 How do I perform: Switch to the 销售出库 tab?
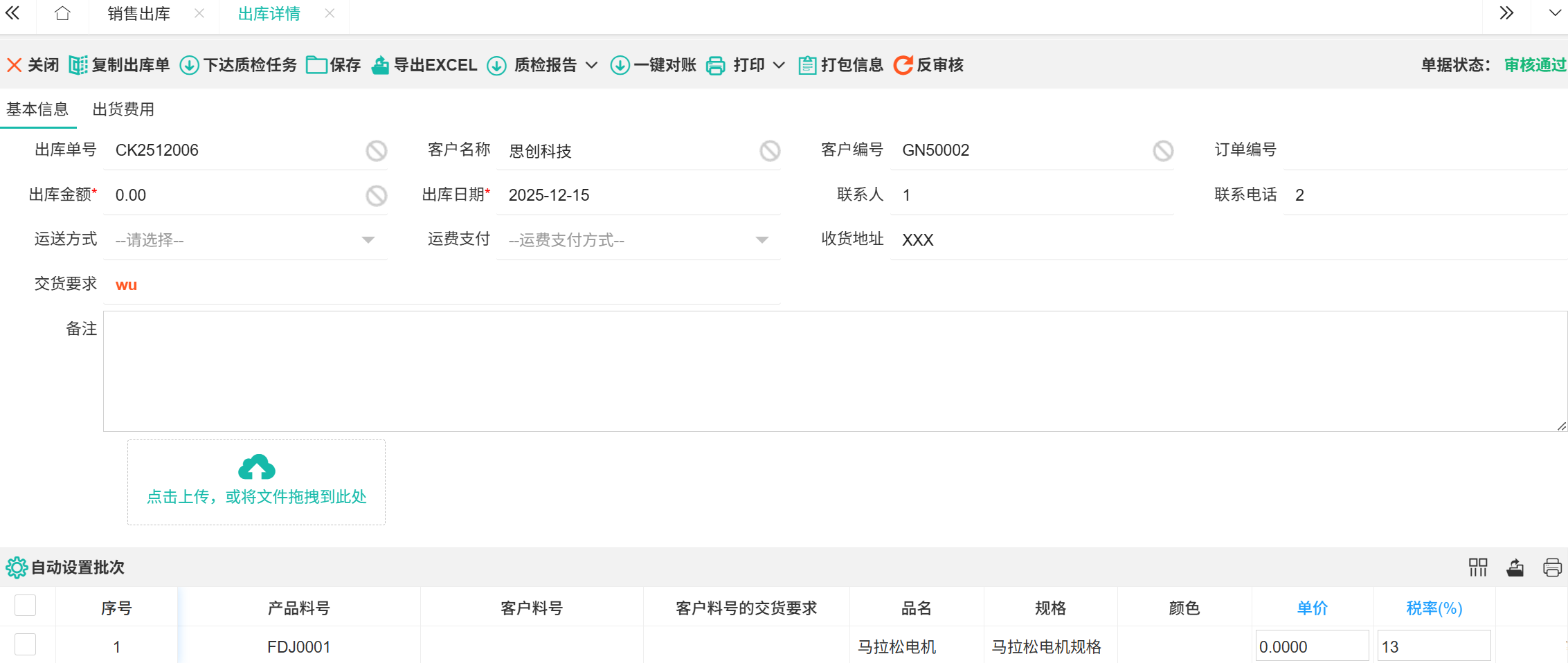(138, 14)
